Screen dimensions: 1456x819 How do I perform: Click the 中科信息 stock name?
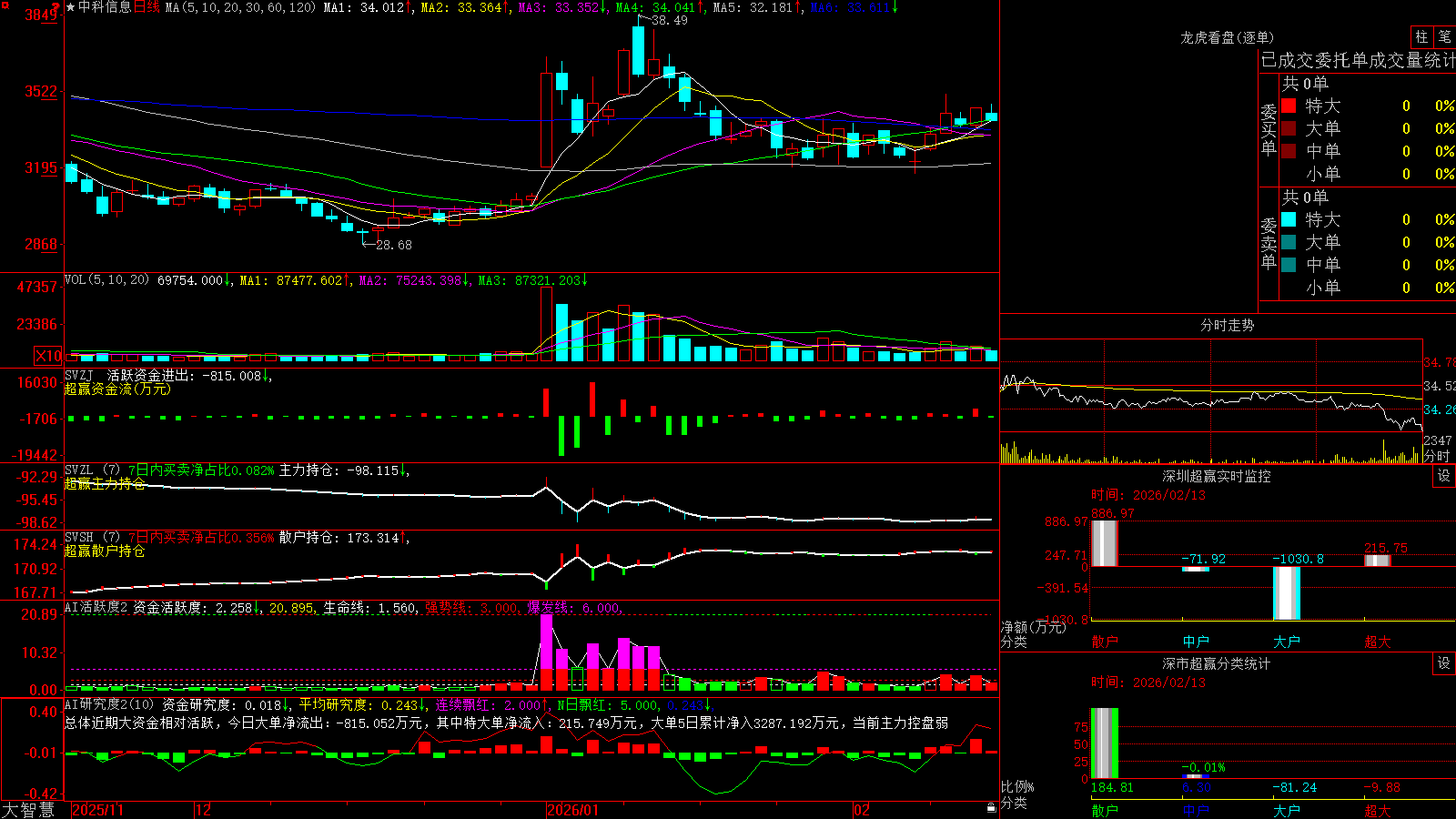point(105,7)
